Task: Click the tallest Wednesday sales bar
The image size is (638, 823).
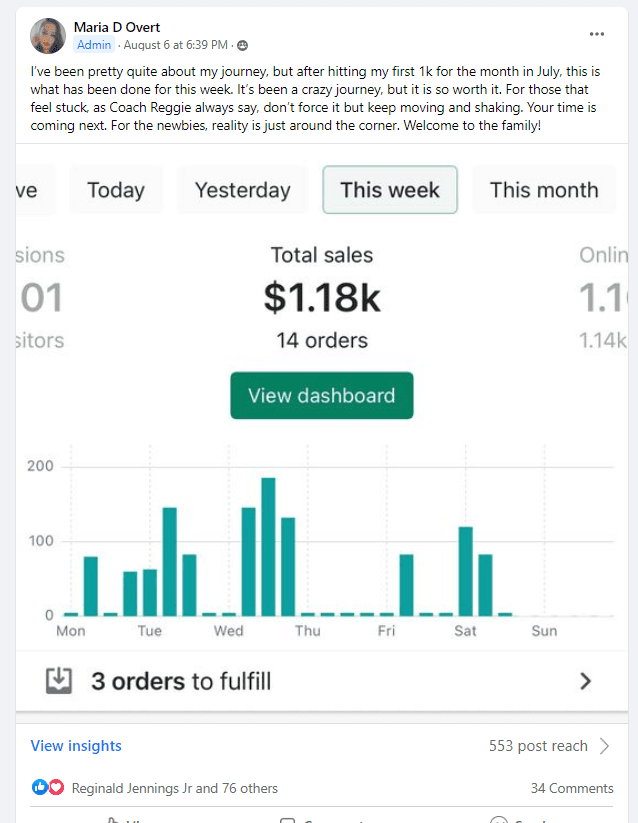Action: tap(268, 547)
